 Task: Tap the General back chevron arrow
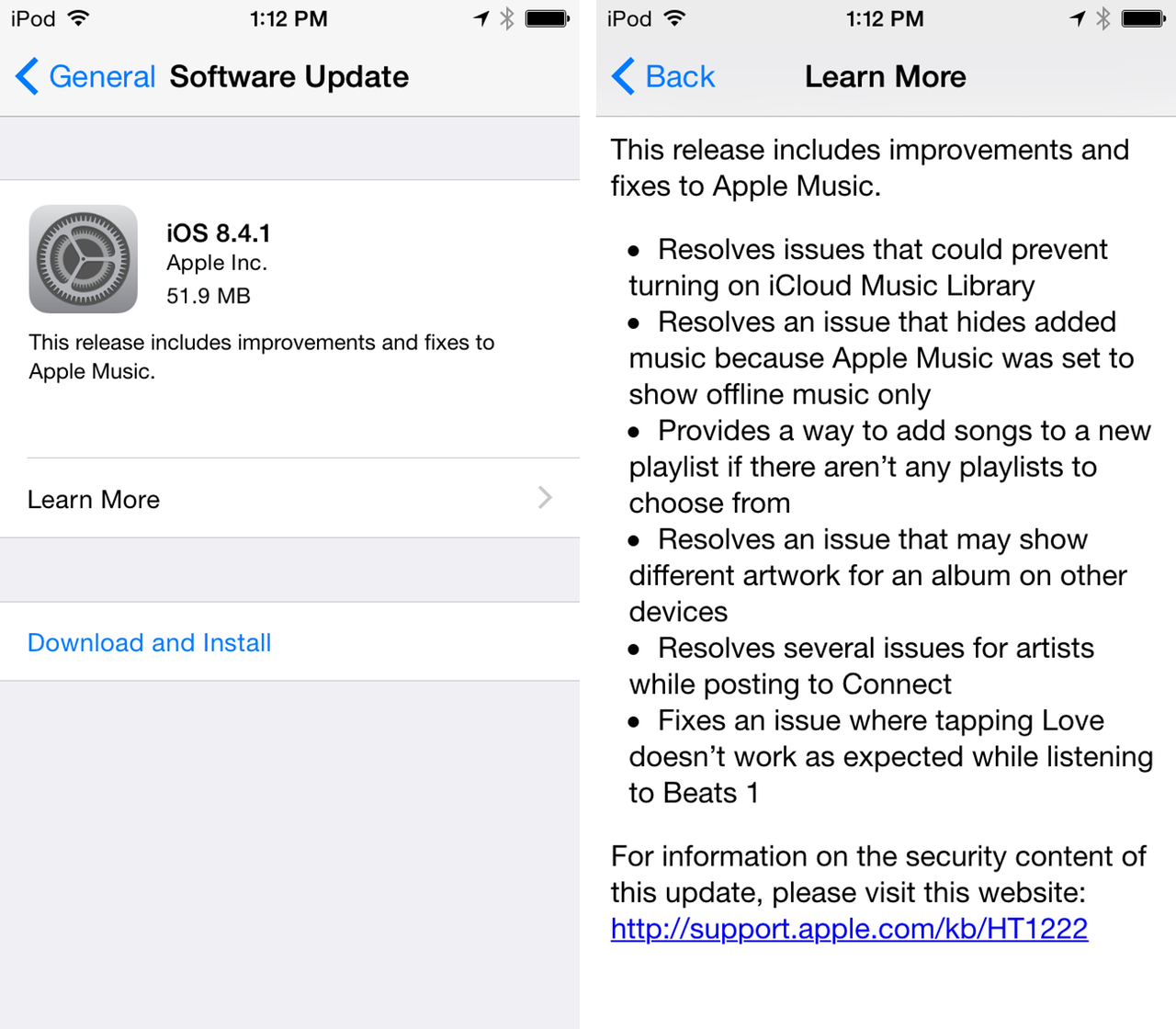(x=28, y=76)
